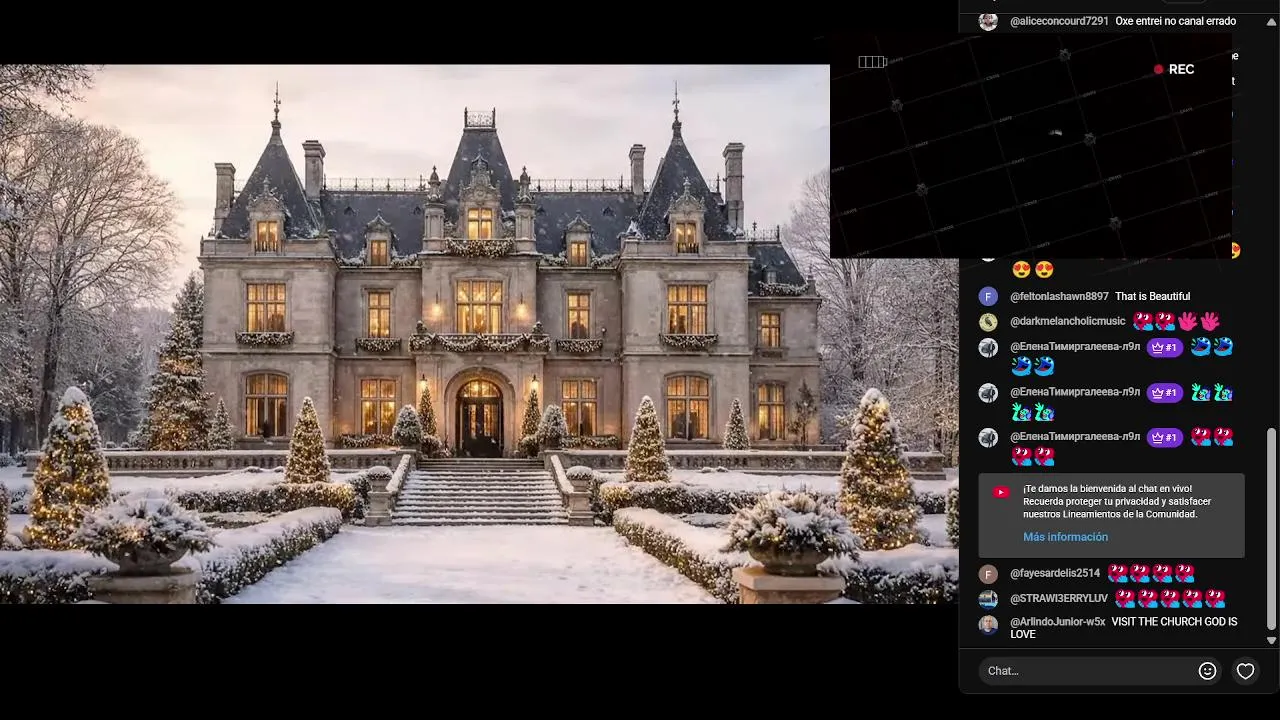1280x720 pixels.
Task: Click the snowy mansion livestream video
Action: [479, 334]
